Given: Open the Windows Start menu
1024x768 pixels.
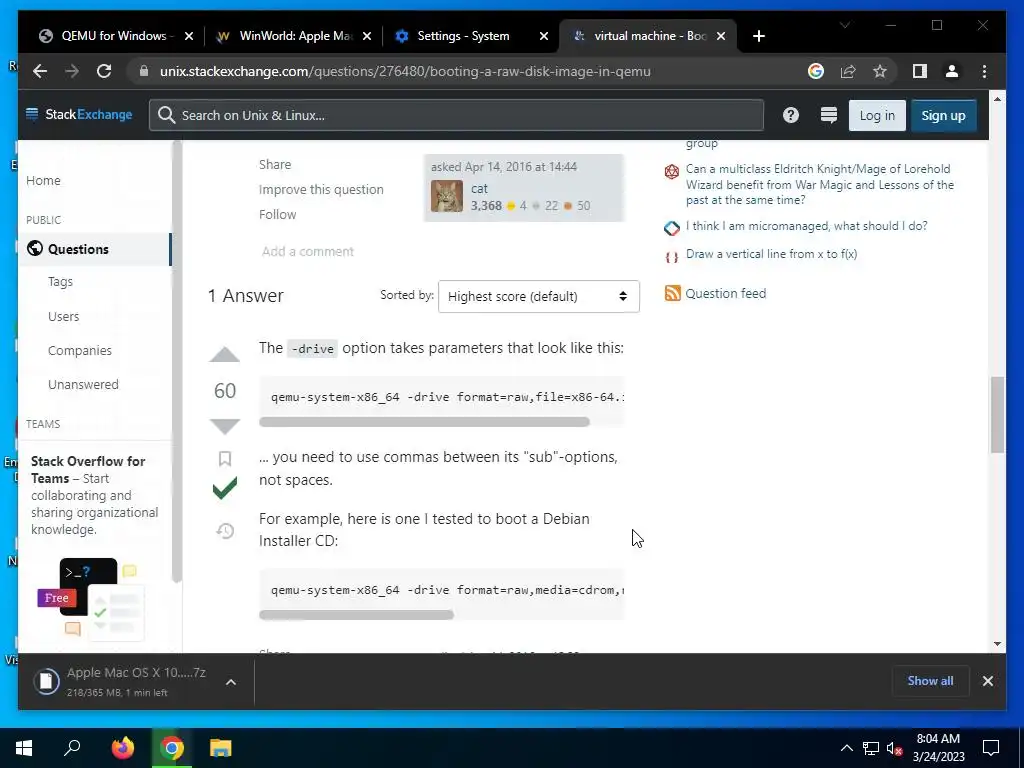Looking at the screenshot, I should 24,748.
